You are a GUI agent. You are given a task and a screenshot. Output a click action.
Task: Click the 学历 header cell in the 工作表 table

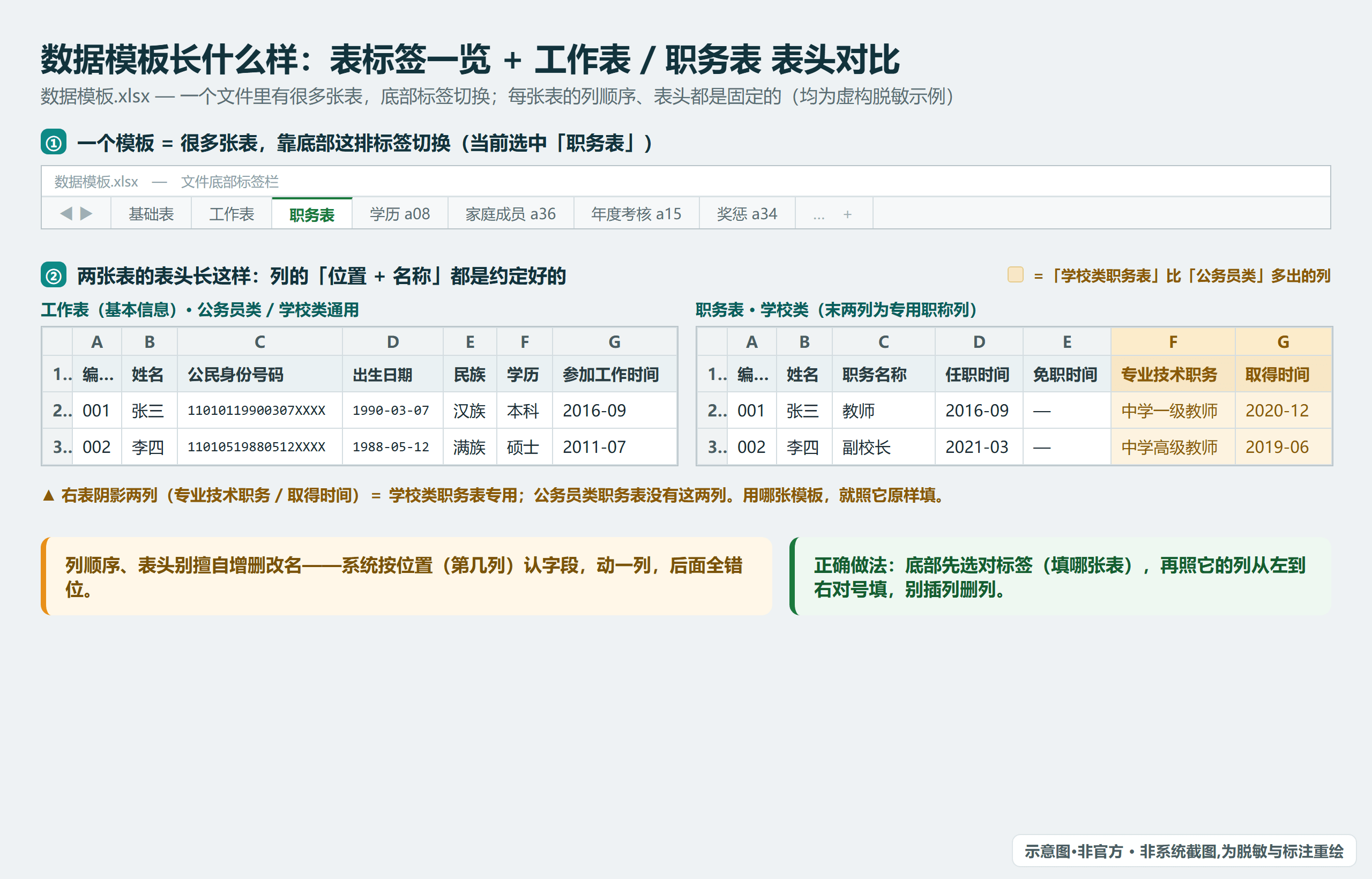tap(525, 375)
